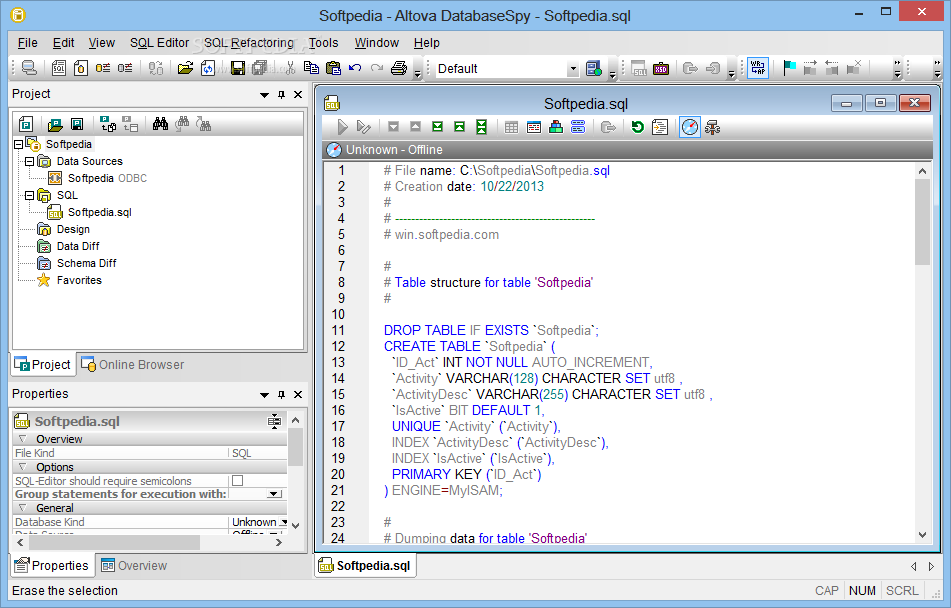Toggle SQL-Editor should require semicolons checkbox
Image resolution: width=951 pixels, height=608 pixels.
[x=238, y=481]
